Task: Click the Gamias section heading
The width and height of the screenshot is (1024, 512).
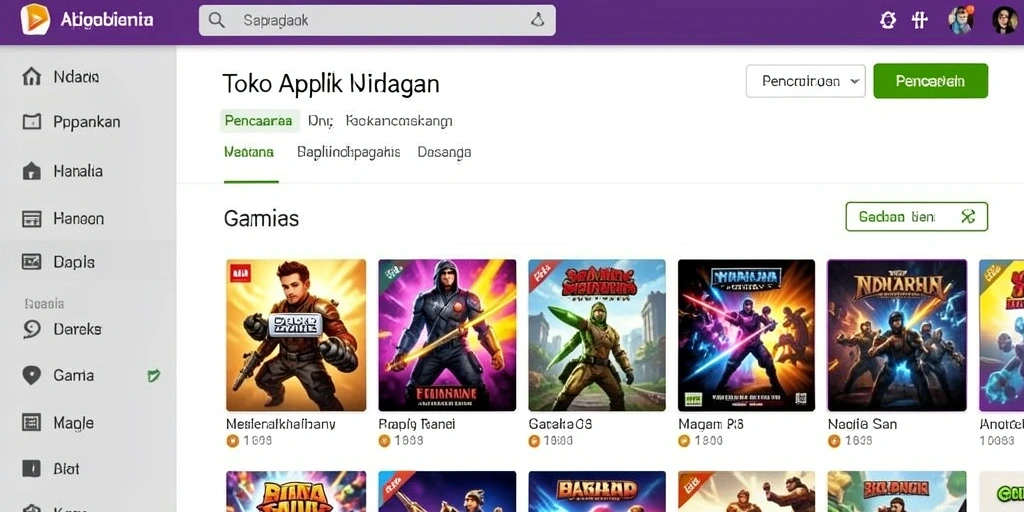Action: [x=261, y=218]
